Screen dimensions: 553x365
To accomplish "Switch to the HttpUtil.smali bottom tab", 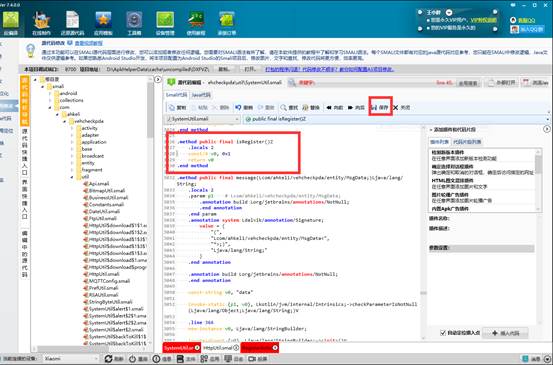I will (x=218, y=348).
